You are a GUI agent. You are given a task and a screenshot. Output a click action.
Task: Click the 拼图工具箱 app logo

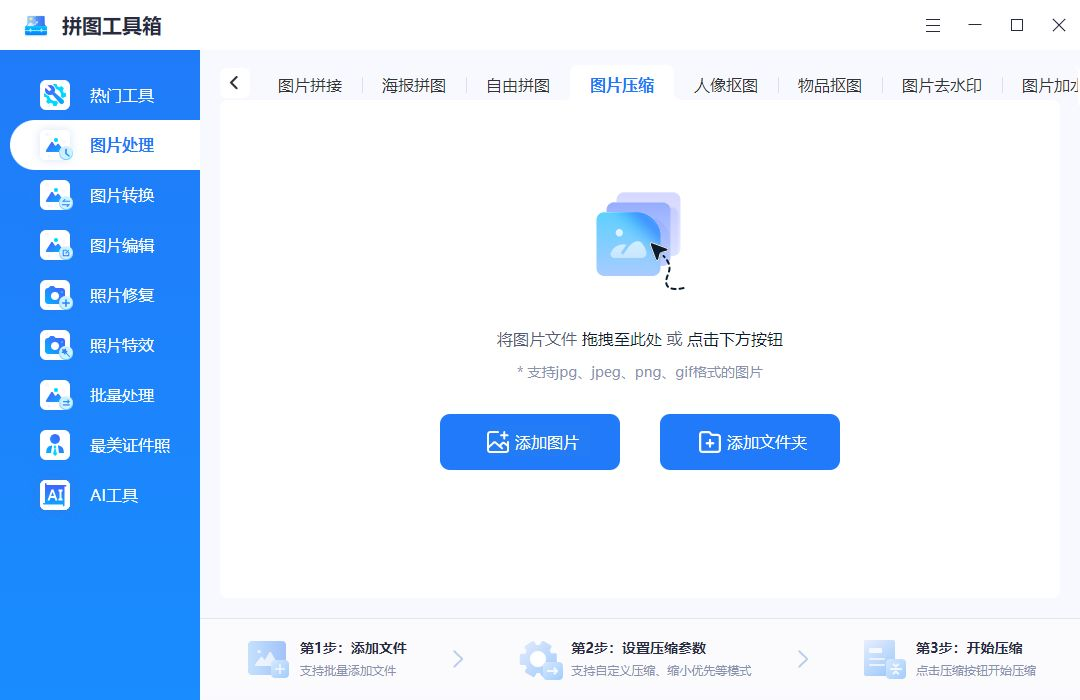(36, 25)
